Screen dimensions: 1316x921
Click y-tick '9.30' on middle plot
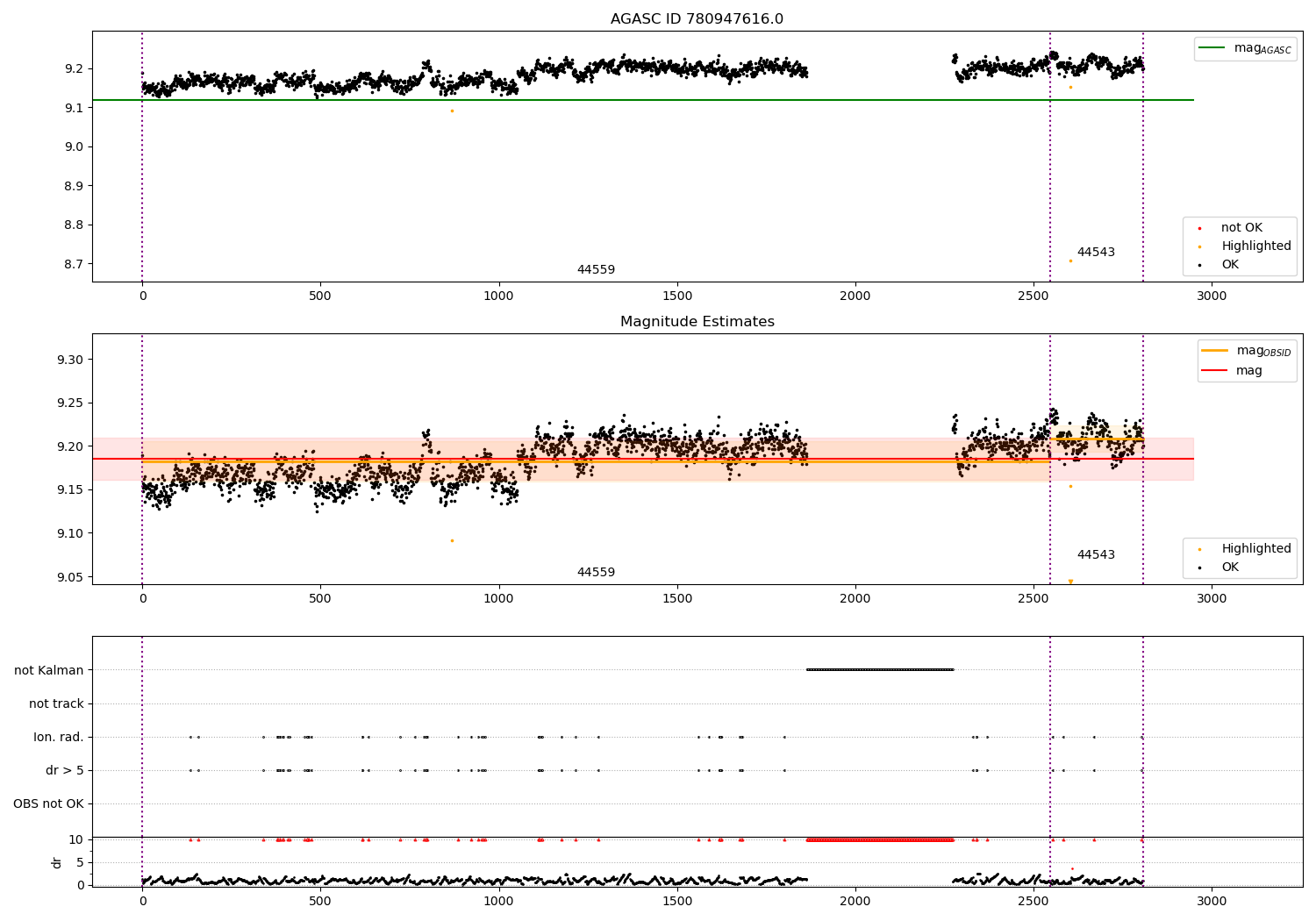pyautogui.click(x=69, y=360)
